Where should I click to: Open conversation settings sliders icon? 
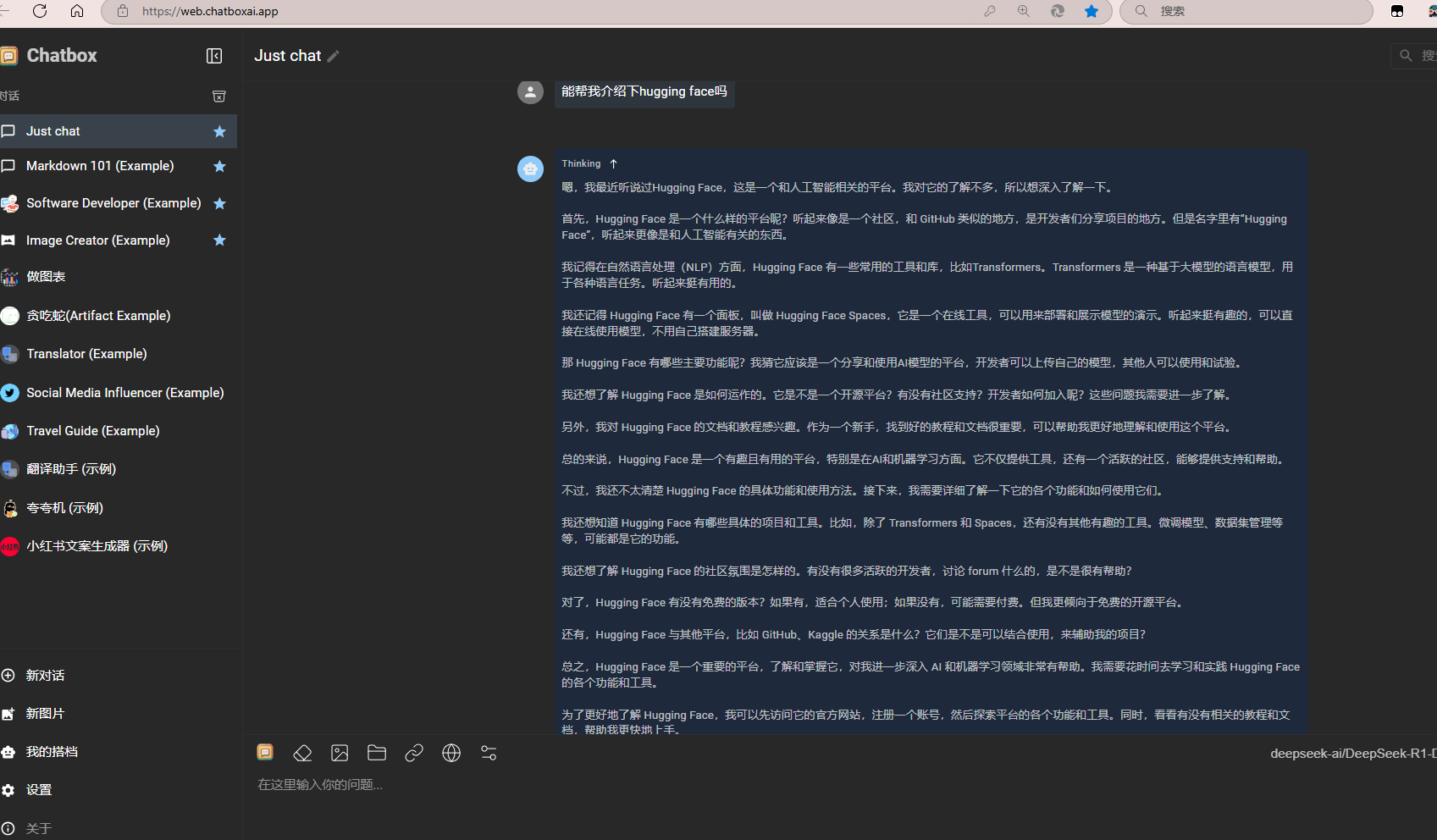pos(489,753)
